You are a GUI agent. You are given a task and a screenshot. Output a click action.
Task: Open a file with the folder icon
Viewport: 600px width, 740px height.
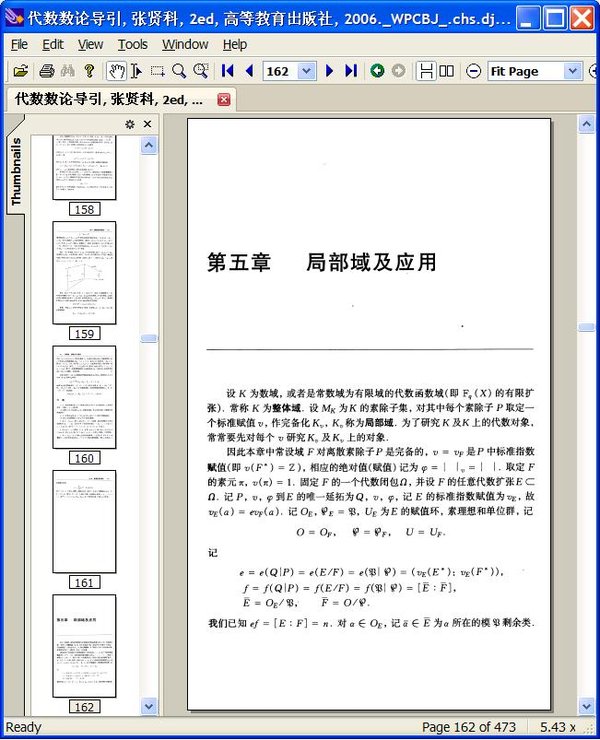click(21, 71)
